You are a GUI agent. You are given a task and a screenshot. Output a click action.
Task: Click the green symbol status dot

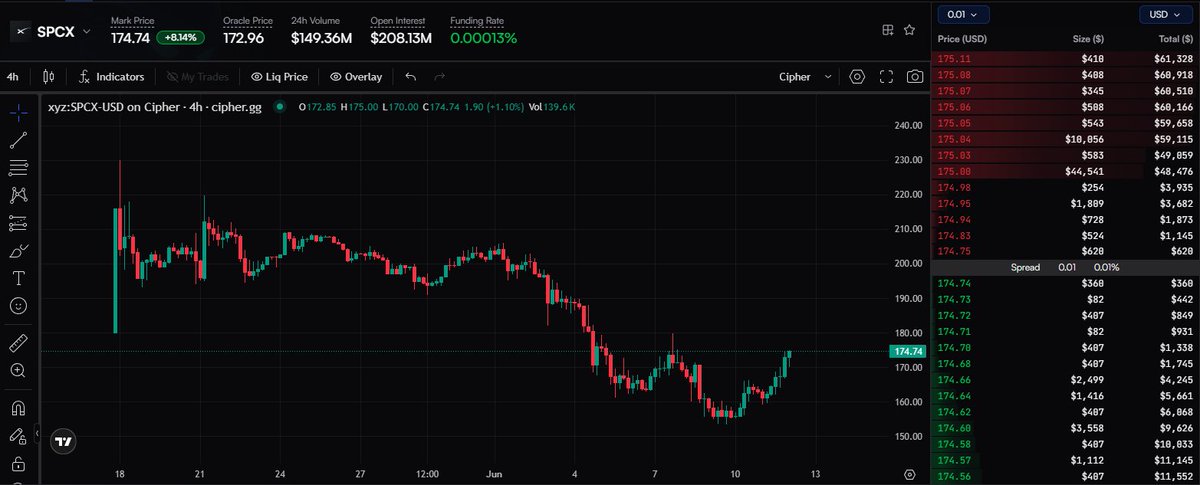tap(280, 106)
